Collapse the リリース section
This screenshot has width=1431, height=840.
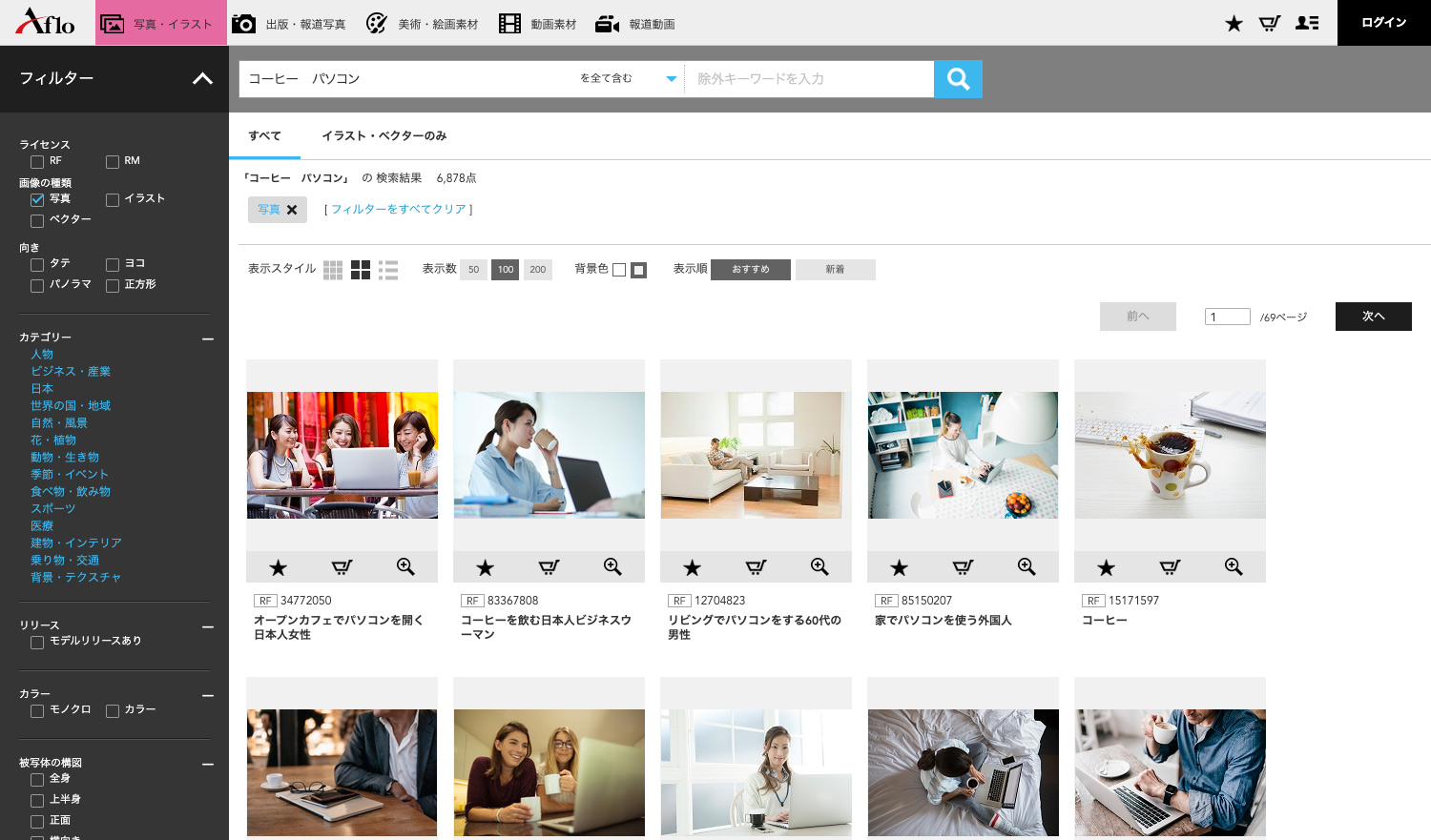[208, 626]
